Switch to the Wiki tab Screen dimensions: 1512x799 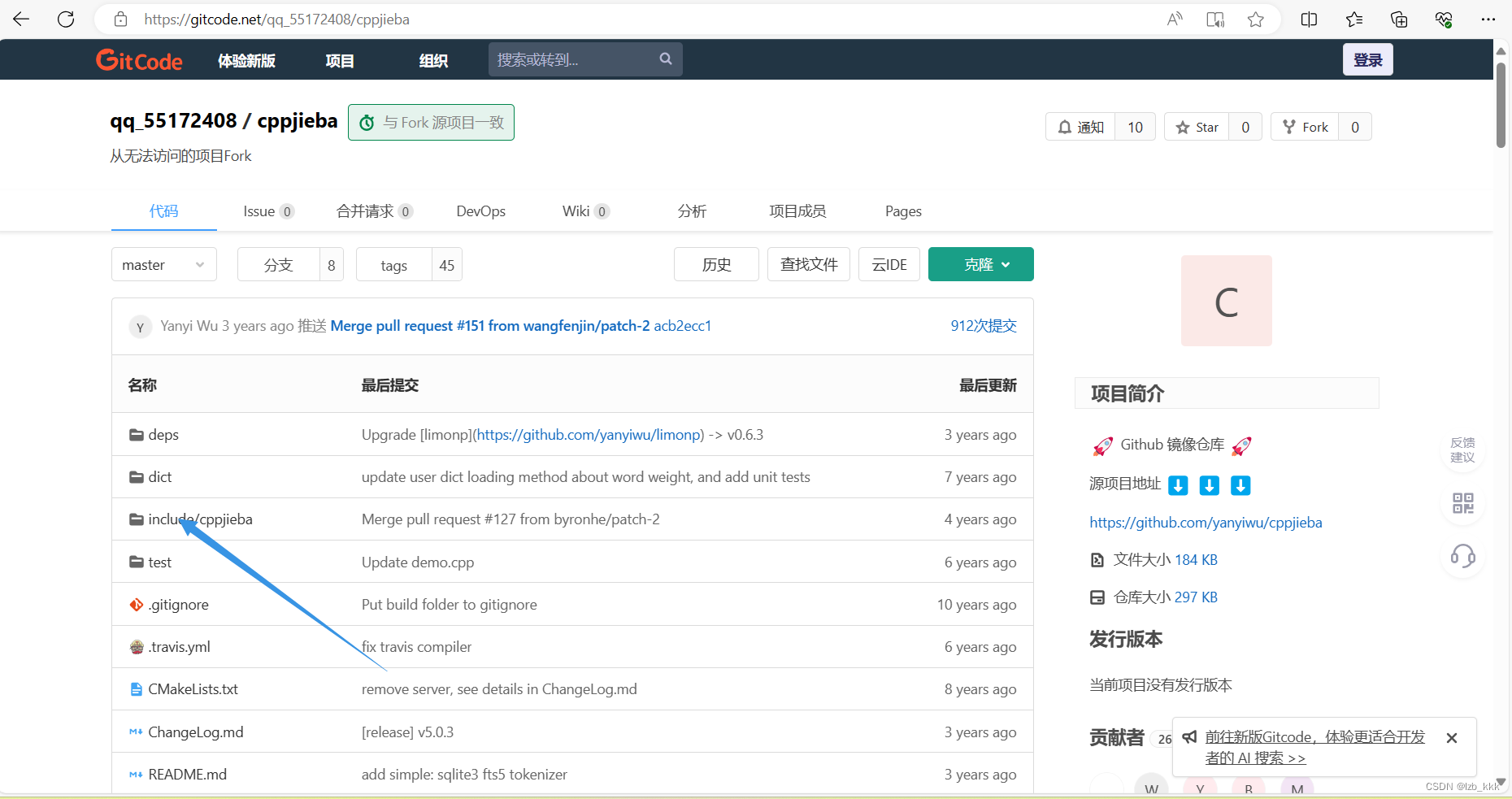tap(586, 211)
